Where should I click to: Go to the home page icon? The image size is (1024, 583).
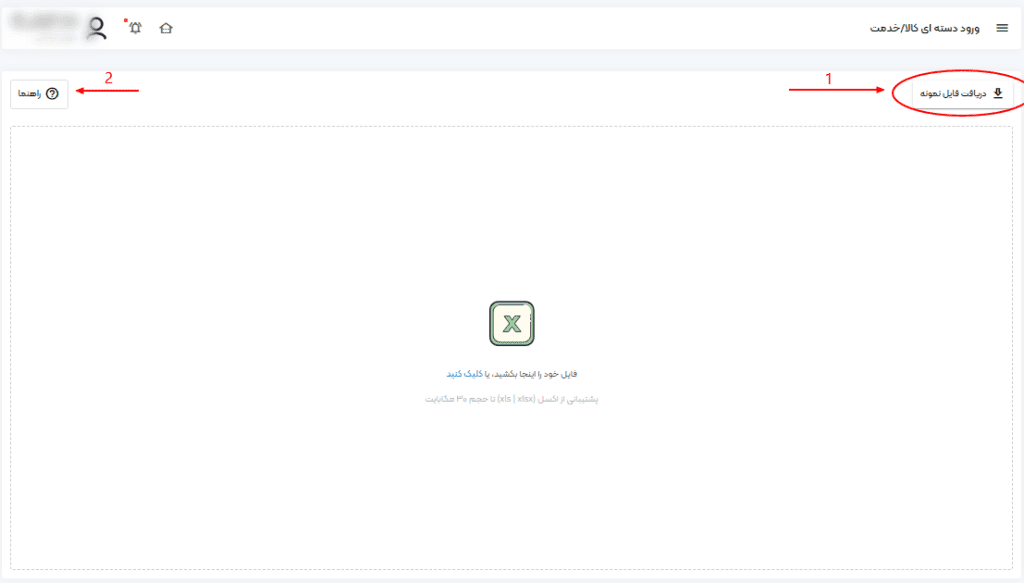tap(166, 28)
